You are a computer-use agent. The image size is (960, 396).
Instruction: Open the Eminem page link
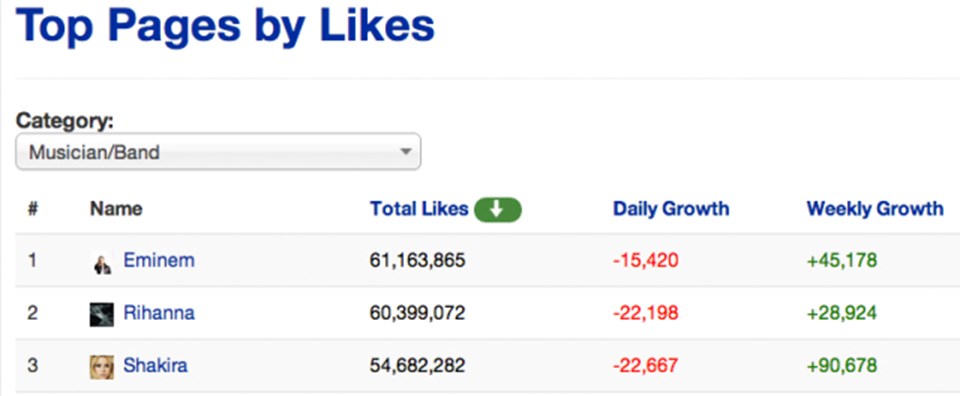point(159,261)
